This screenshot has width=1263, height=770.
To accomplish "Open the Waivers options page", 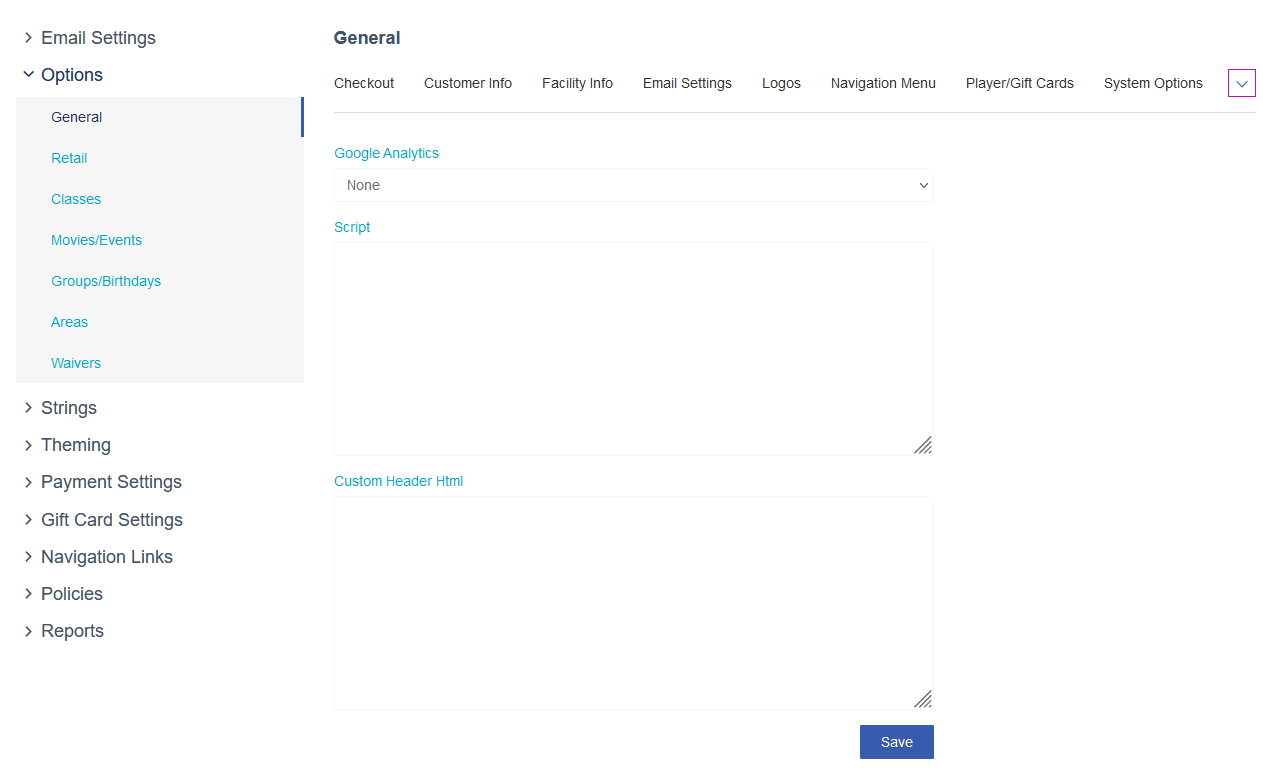I will (76, 363).
